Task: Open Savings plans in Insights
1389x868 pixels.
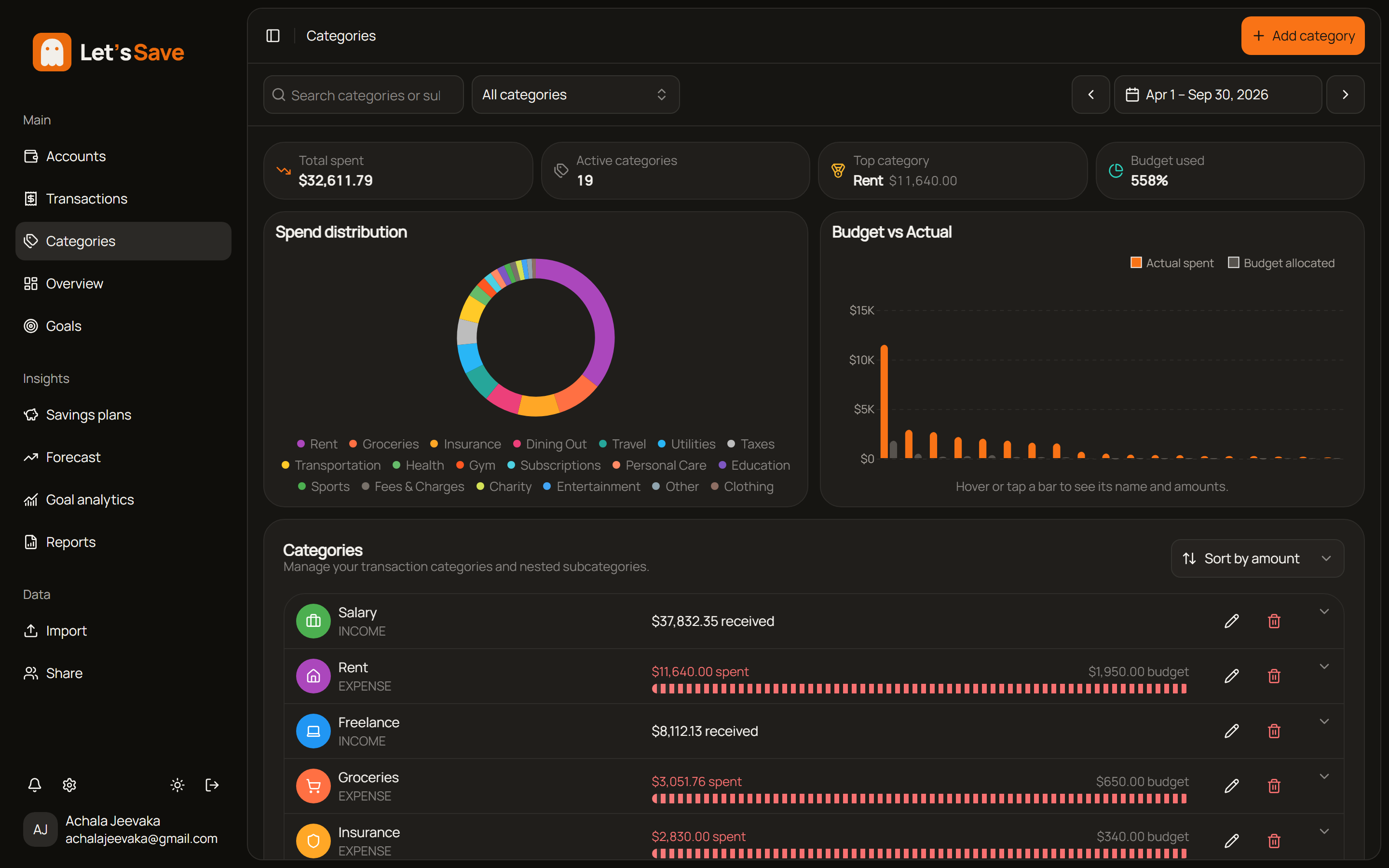Action: tap(123, 415)
